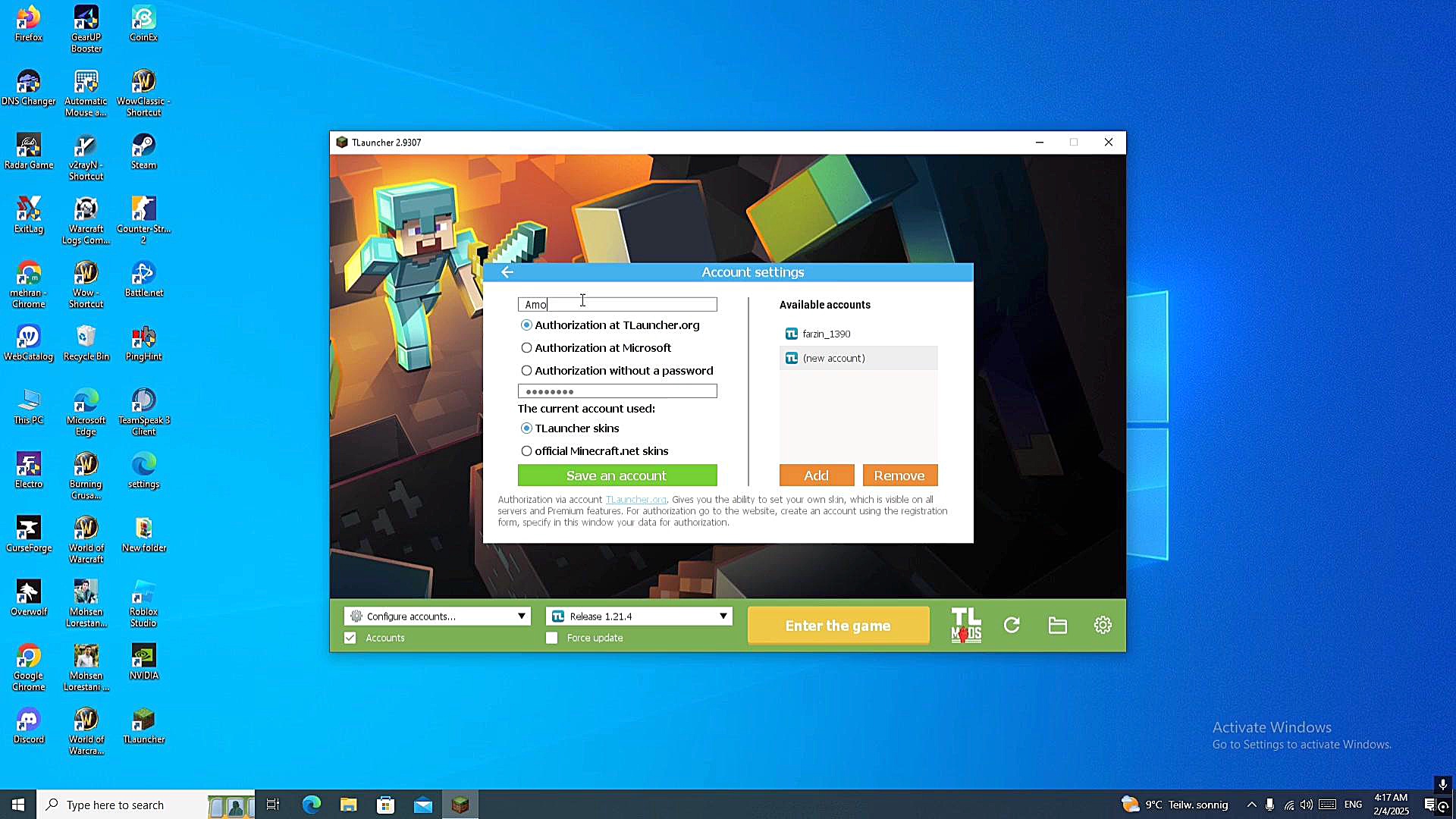Open Recycle Bin on desktop

point(86,343)
